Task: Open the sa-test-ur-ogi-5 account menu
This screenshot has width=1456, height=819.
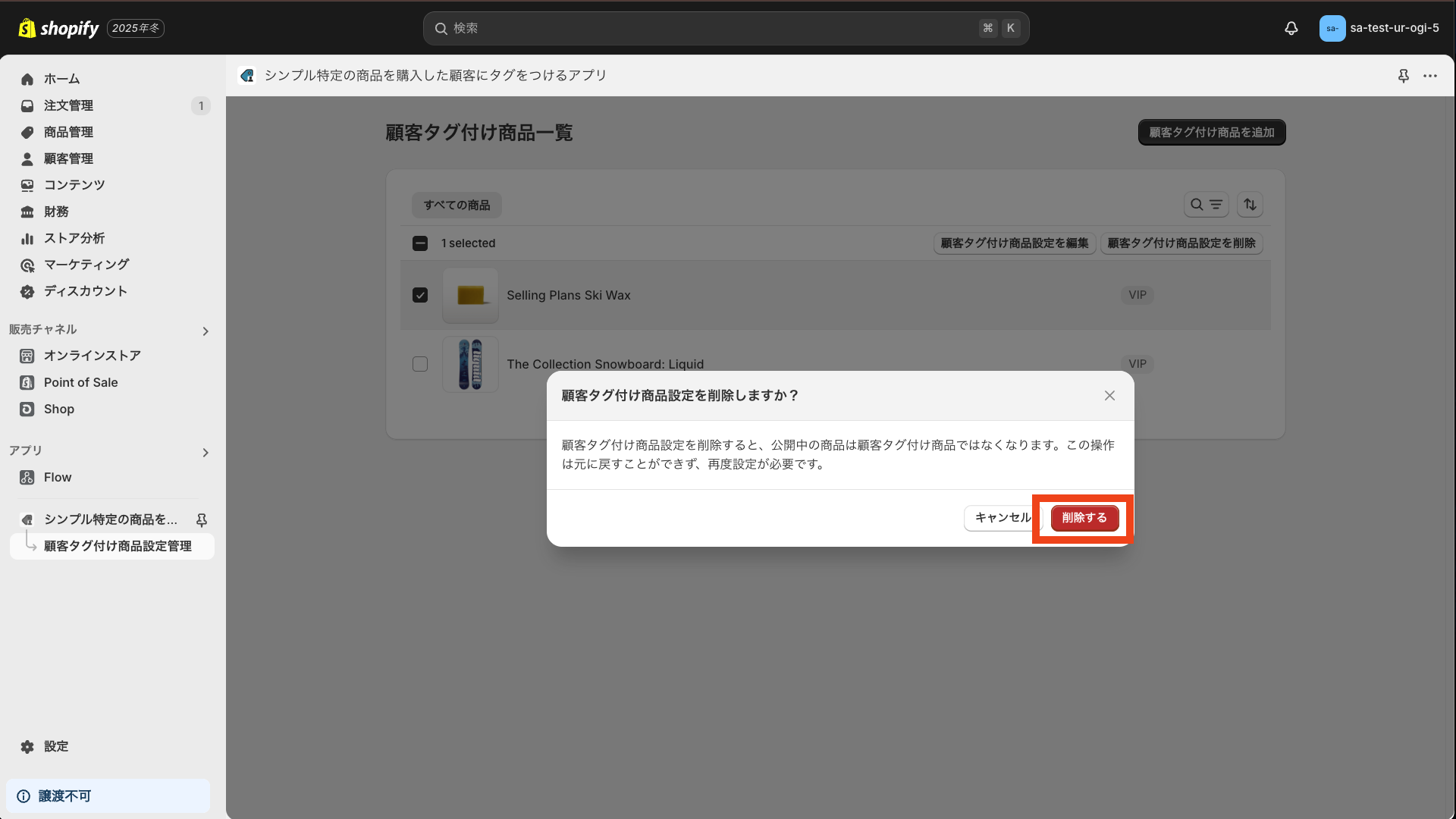Action: click(1379, 28)
